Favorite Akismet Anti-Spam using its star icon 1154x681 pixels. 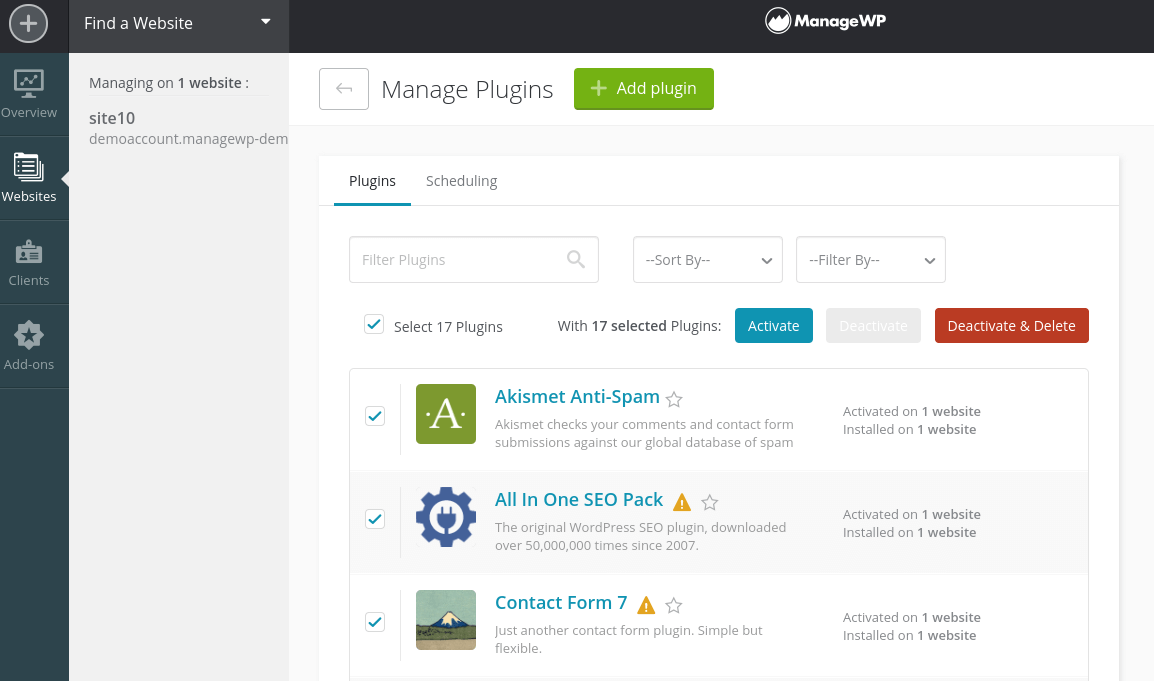[673, 399]
